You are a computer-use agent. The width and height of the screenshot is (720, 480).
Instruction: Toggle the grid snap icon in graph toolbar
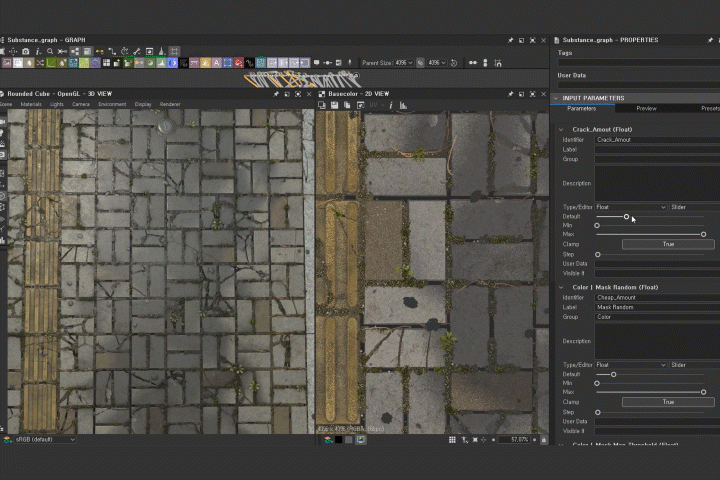pos(174,51)
